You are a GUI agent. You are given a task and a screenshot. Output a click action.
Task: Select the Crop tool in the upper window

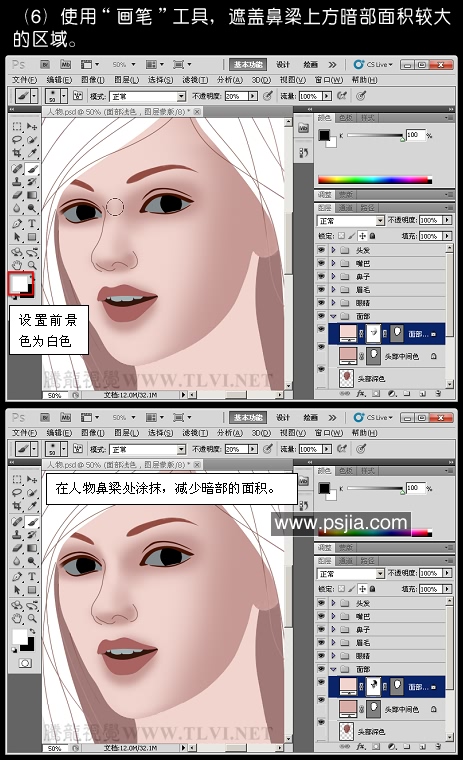17,153
